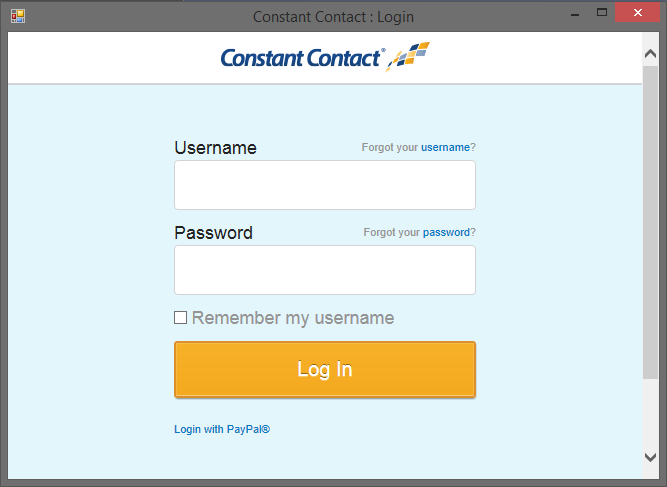Click the Password field label
This screenshot has width=667, height=487.
click(213, 233)
